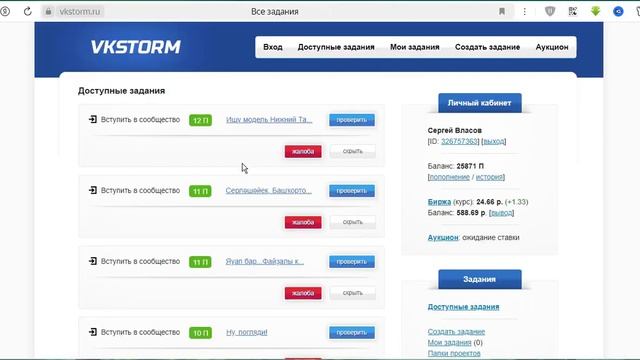
Task: Bookmark this page with the bookmark icon
Action: 502,11
